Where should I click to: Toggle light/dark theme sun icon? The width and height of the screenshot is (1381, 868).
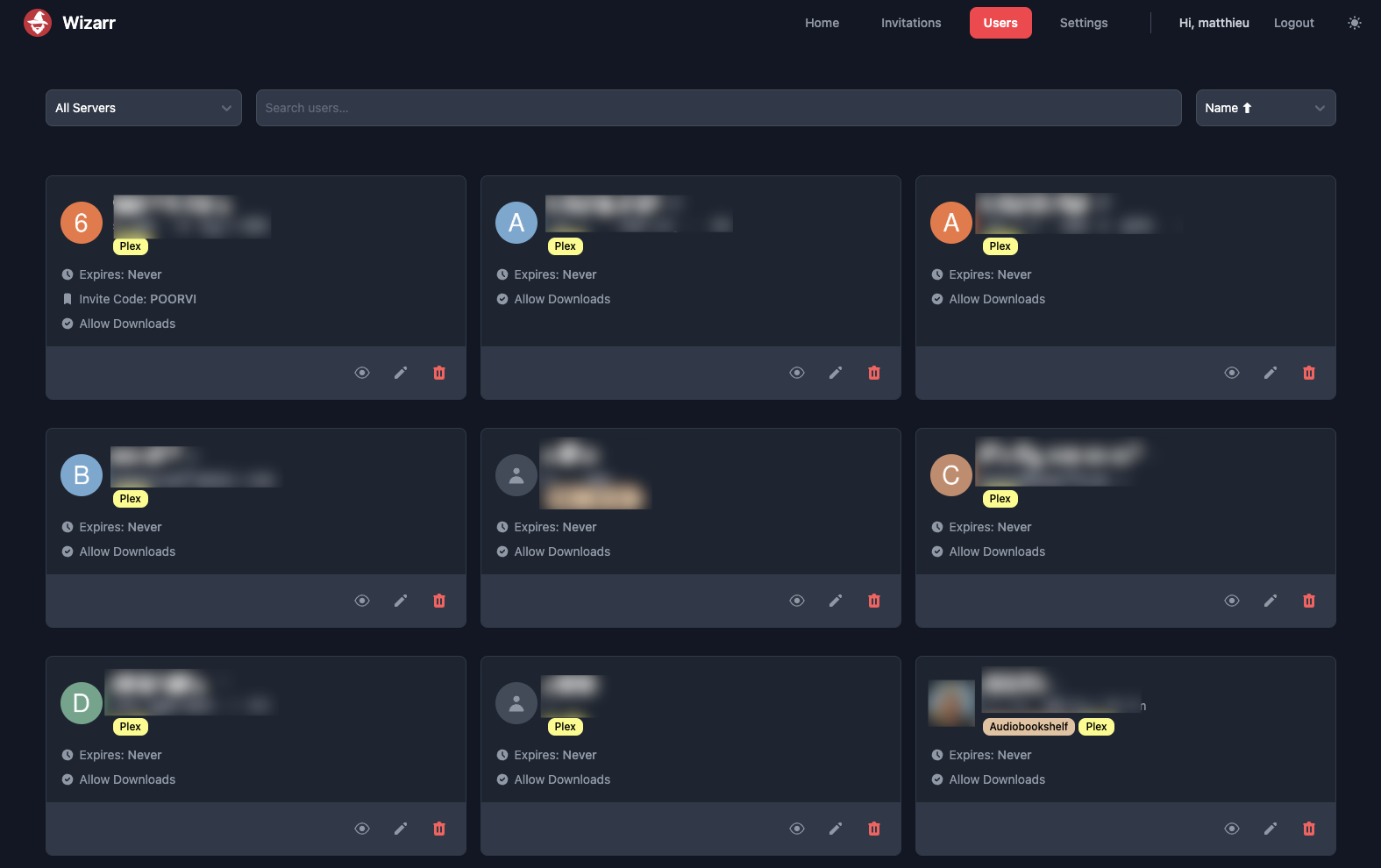[1354, 23]
